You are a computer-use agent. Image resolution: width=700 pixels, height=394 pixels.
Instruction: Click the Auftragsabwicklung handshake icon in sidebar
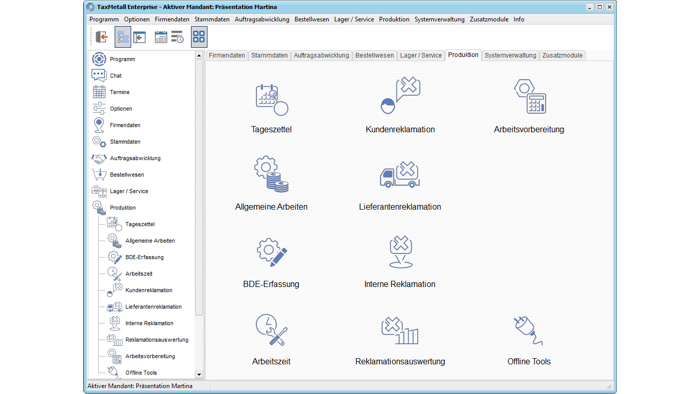click(99, 158)
